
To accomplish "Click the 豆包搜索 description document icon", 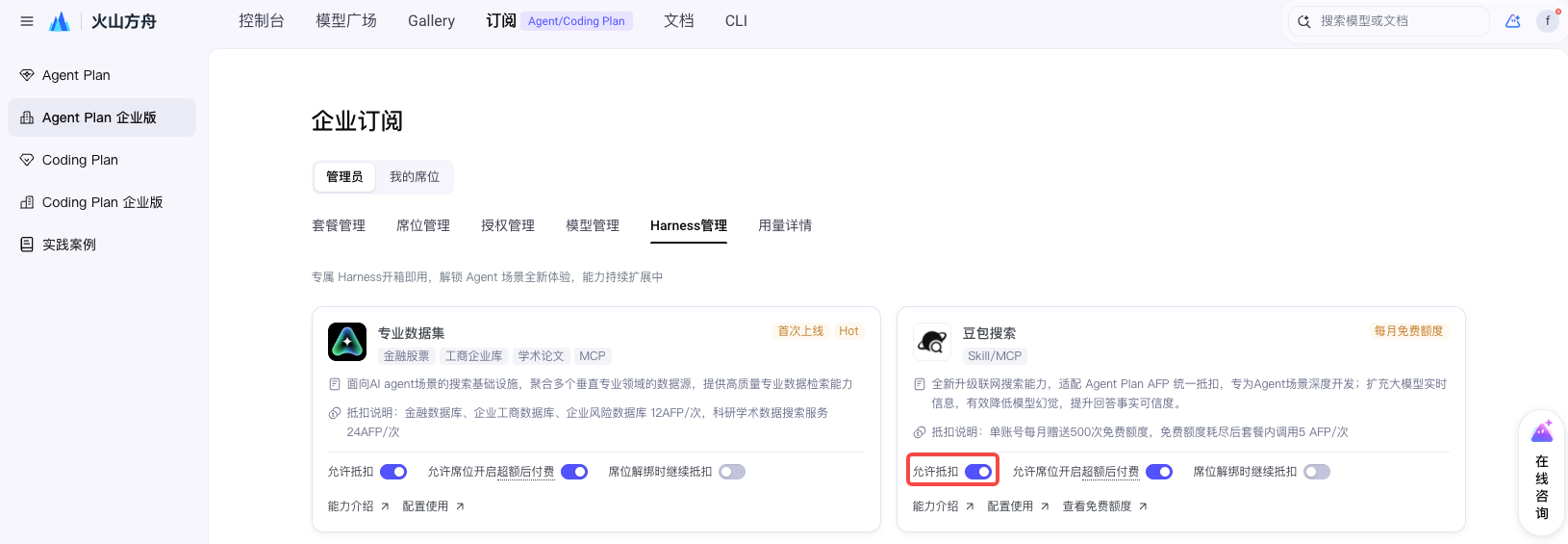I will click(920, 384).
